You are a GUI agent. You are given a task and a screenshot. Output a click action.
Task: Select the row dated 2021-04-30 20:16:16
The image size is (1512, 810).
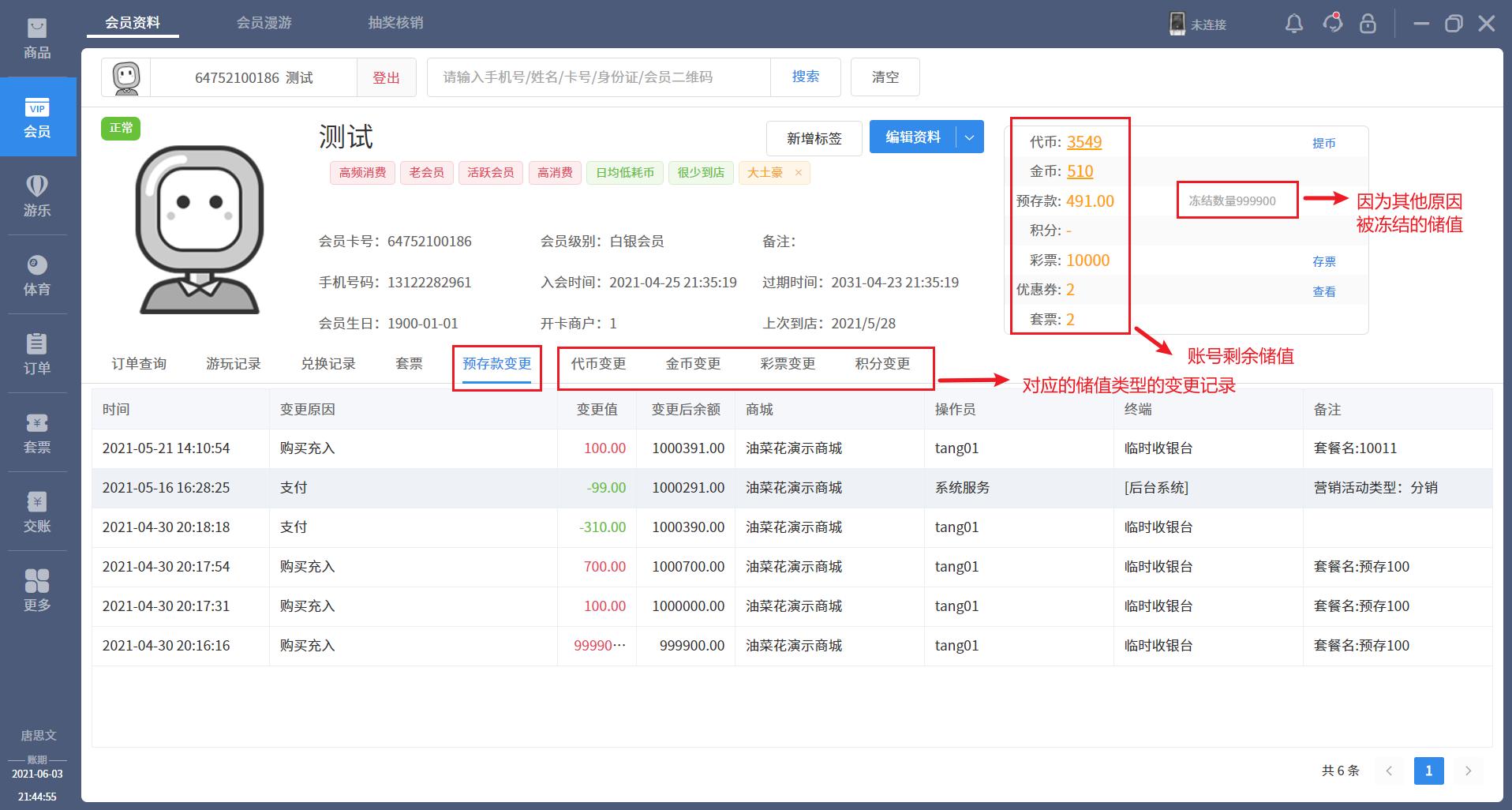pyautogui.click(x=792, y=646)
